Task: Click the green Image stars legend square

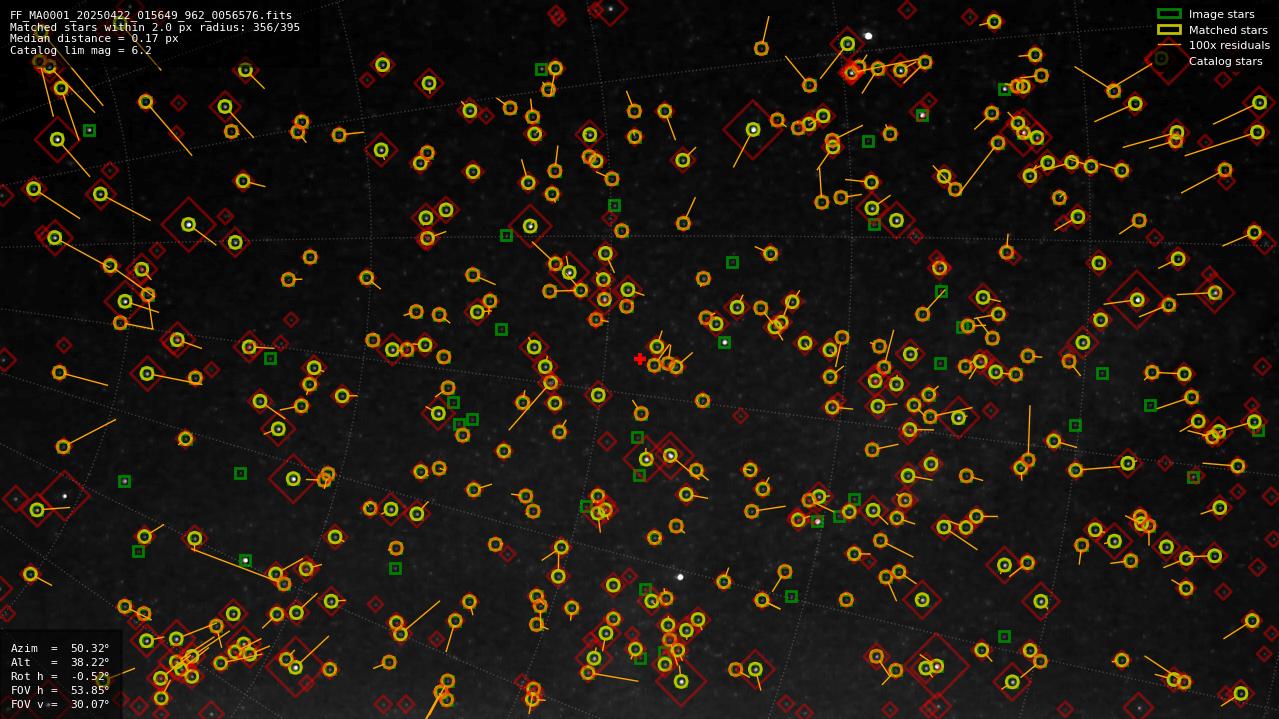Action: 1169,14
